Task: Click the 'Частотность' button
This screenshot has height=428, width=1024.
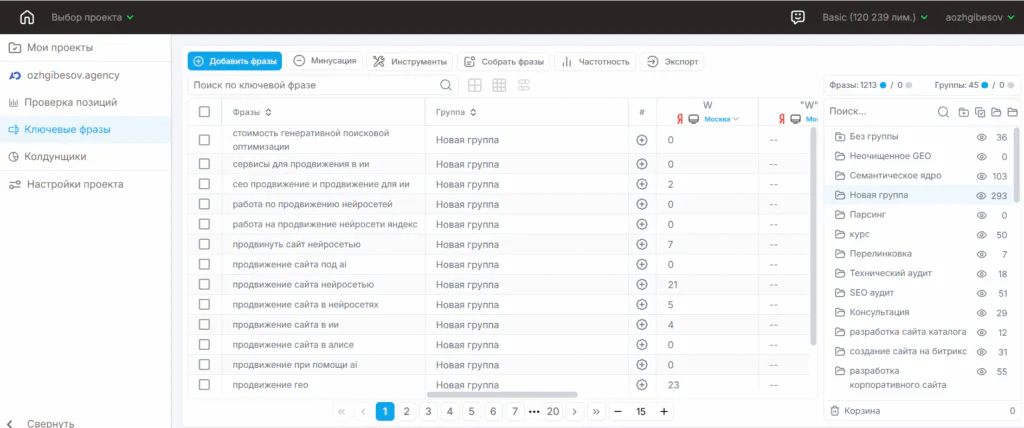Action: tap(595, 61)
